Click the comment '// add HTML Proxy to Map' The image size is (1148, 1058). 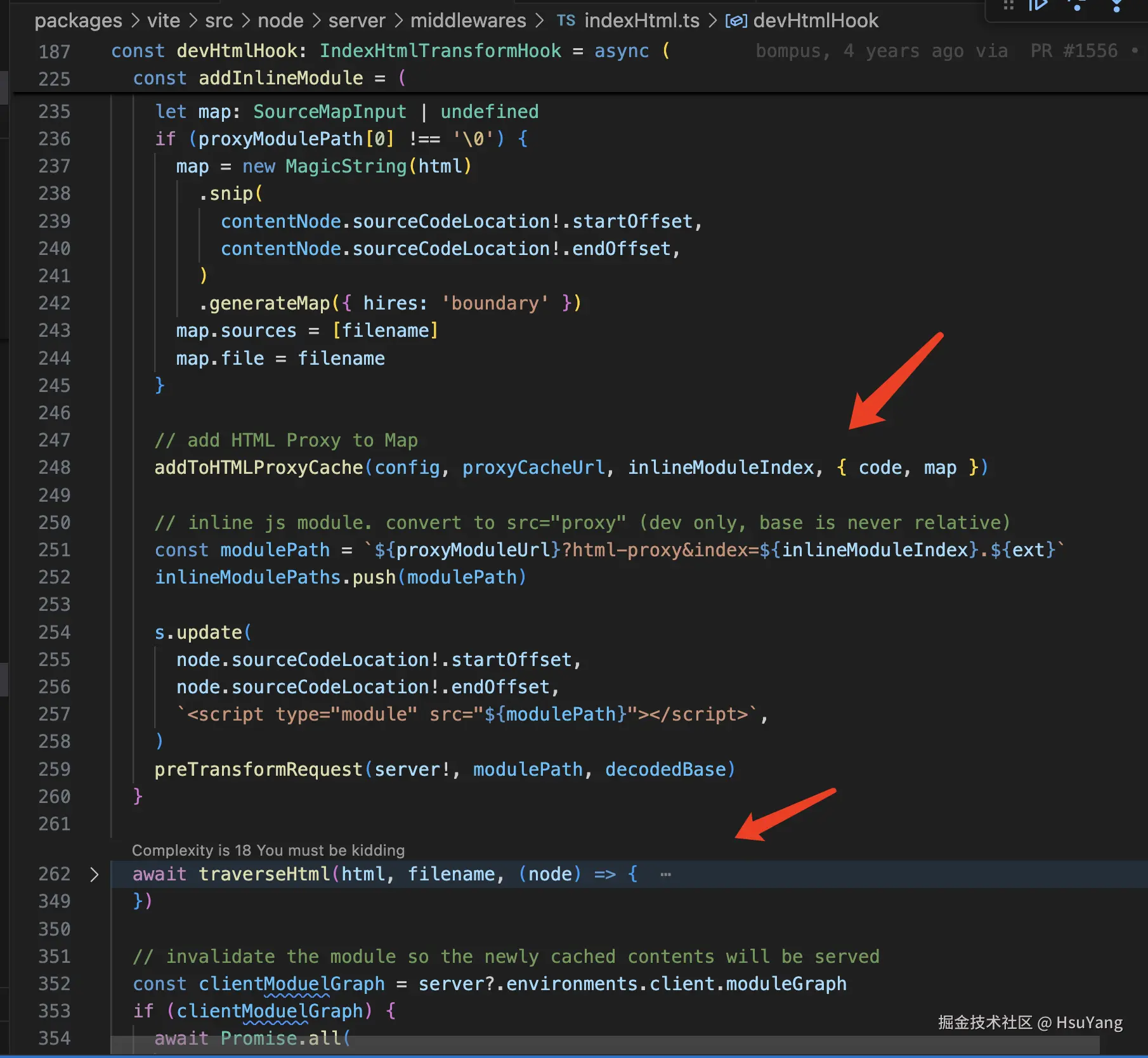(286, 440)
